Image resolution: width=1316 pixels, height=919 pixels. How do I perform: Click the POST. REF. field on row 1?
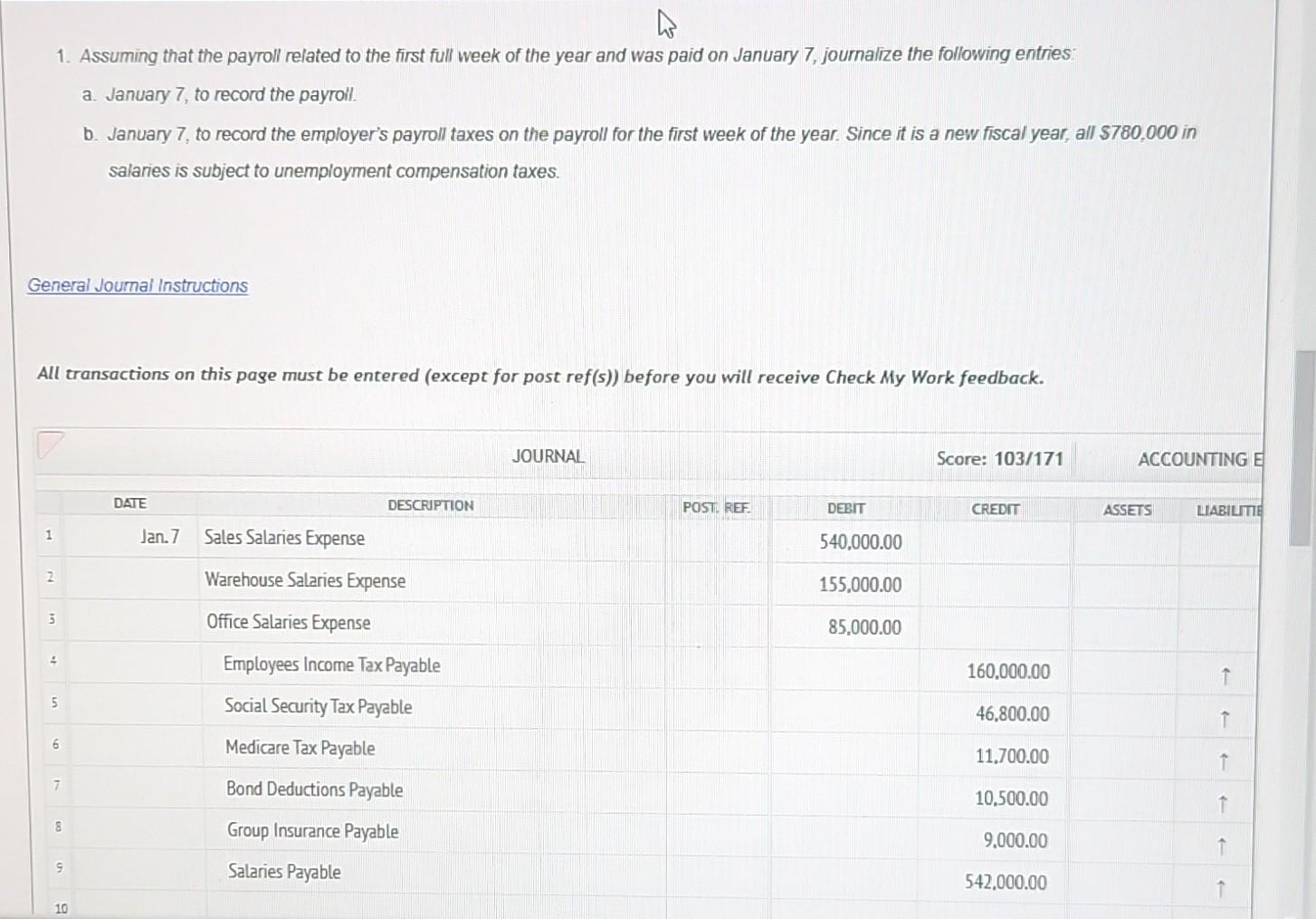[x=717, y=537]
